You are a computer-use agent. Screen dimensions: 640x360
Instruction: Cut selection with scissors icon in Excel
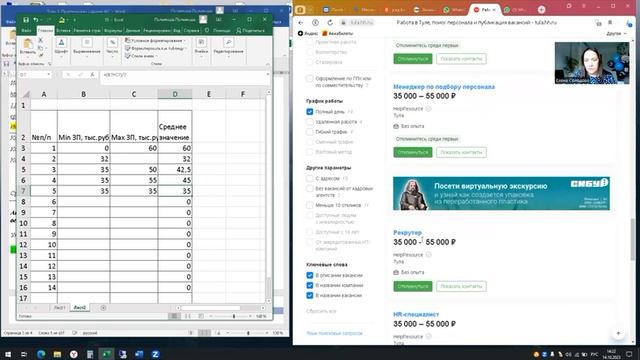click(x=40, y=40)
